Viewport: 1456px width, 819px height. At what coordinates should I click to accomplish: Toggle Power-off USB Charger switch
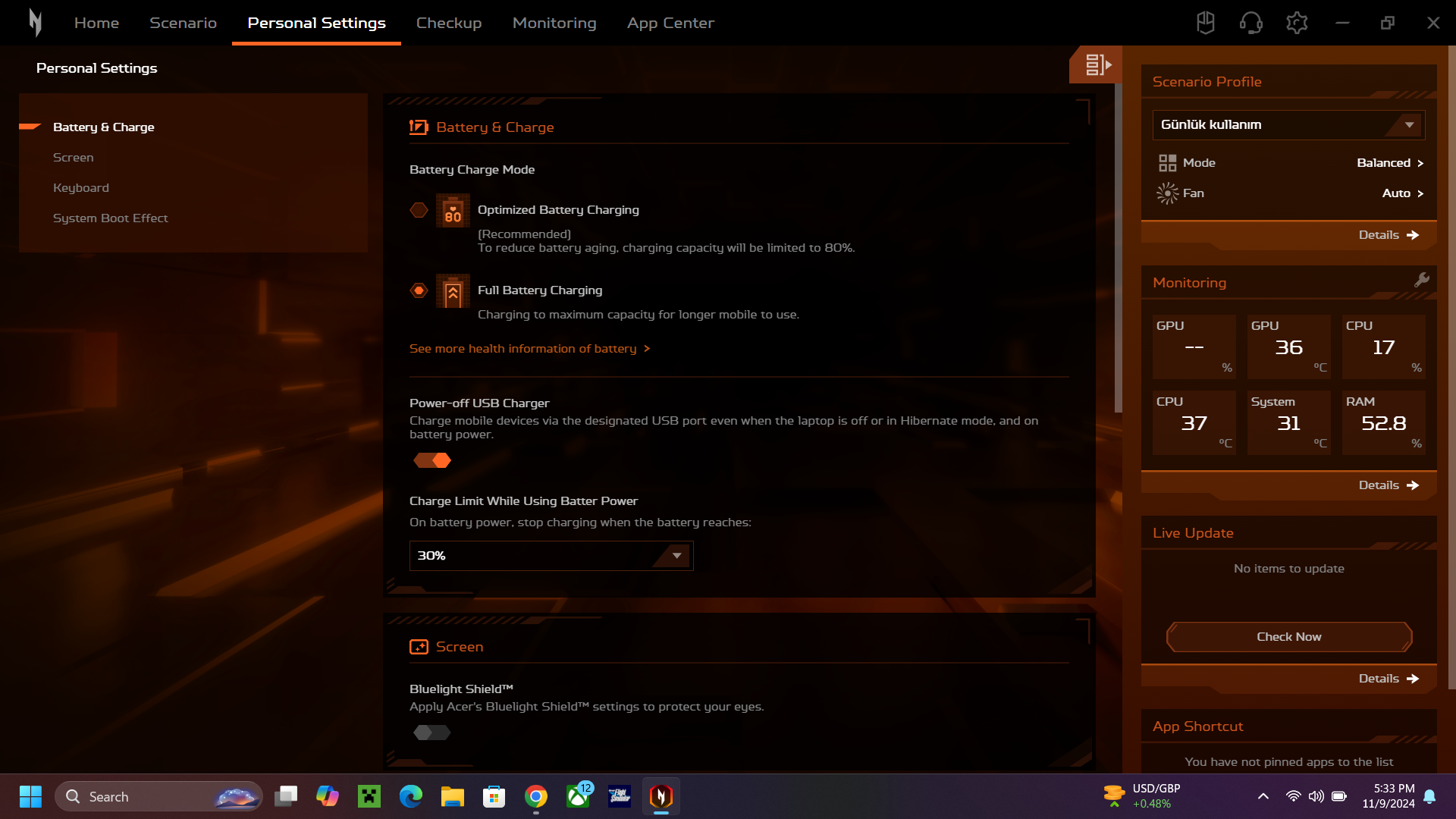tap(432, 460)
